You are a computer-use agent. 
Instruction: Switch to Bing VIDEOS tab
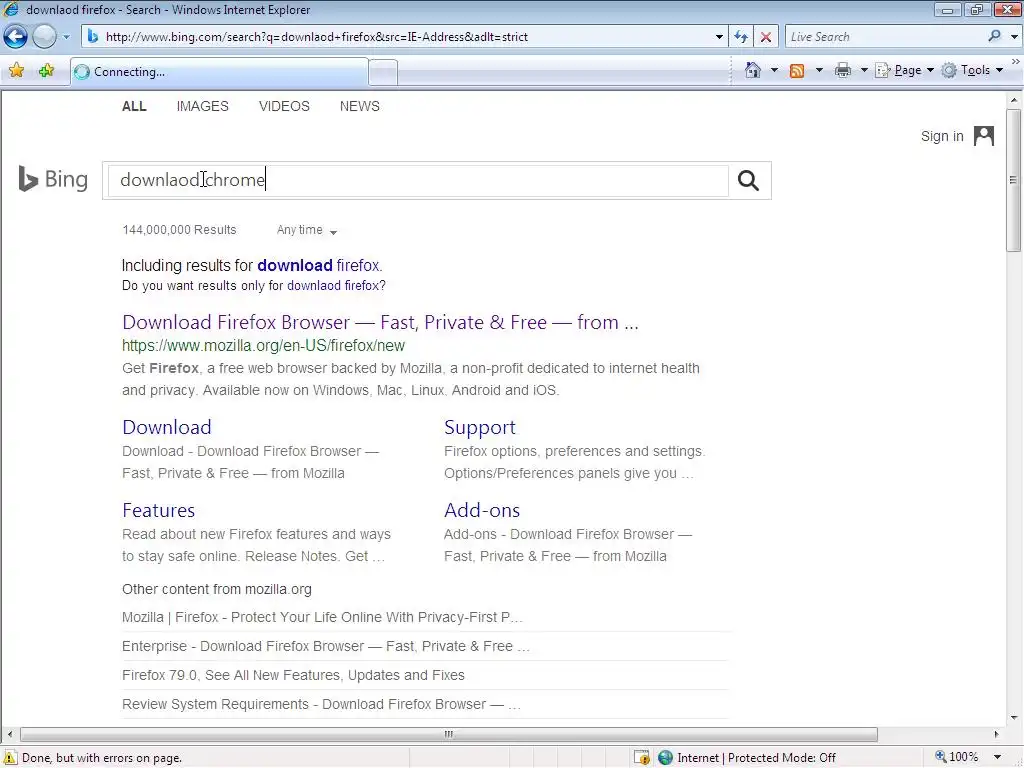coord(284,106)
